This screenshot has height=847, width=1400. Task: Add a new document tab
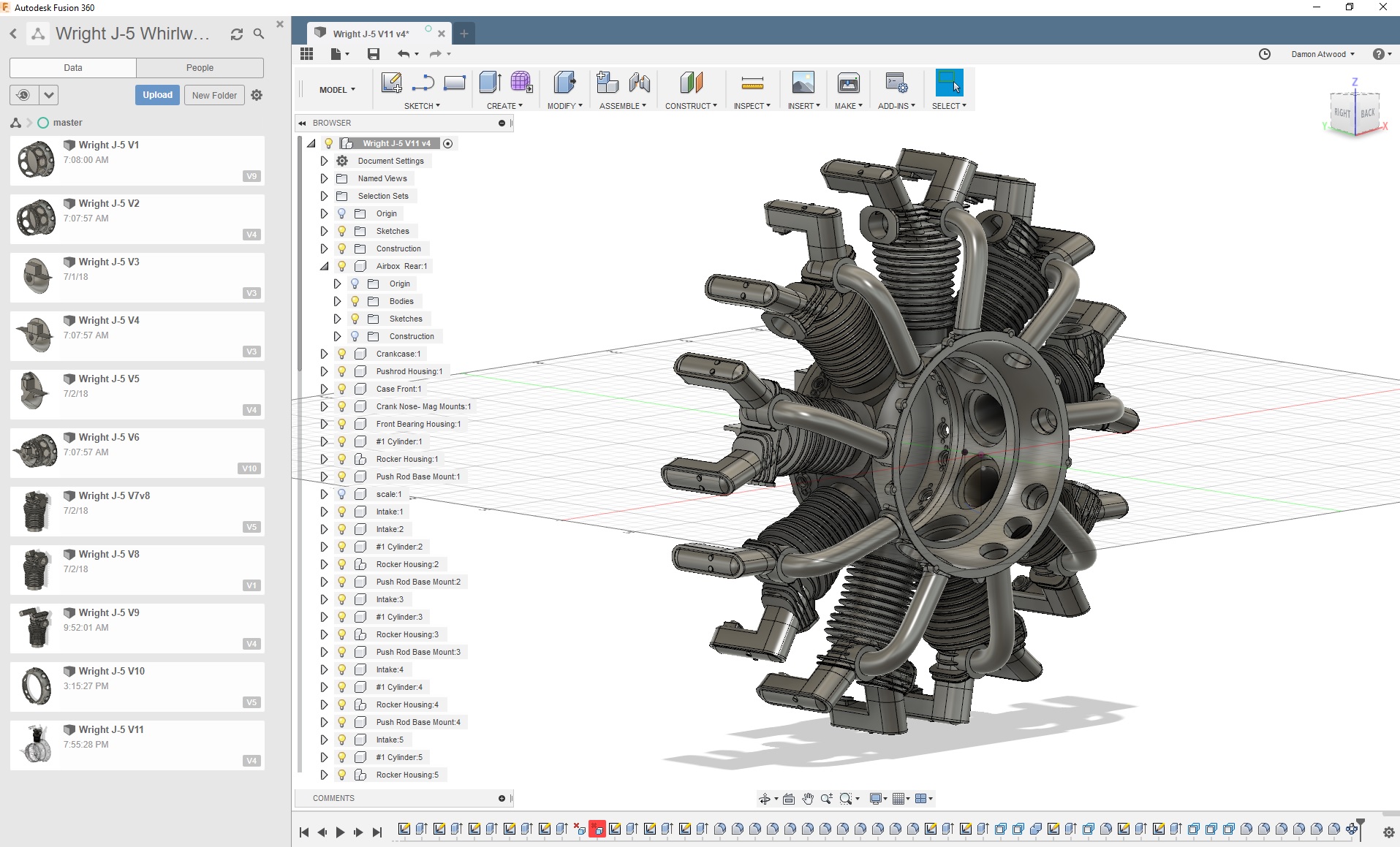[463, 33]
